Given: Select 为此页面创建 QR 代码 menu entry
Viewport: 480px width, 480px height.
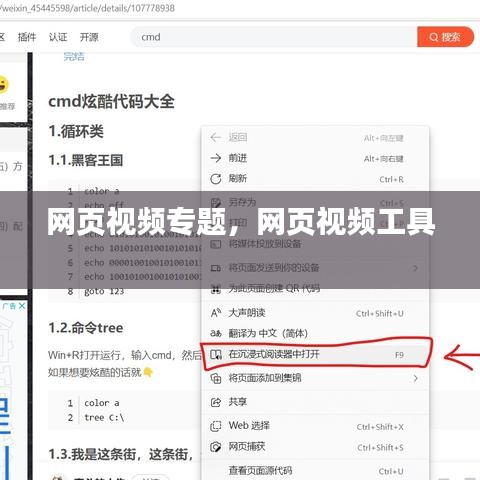Looking at the screenshot, I should (315, 288).
